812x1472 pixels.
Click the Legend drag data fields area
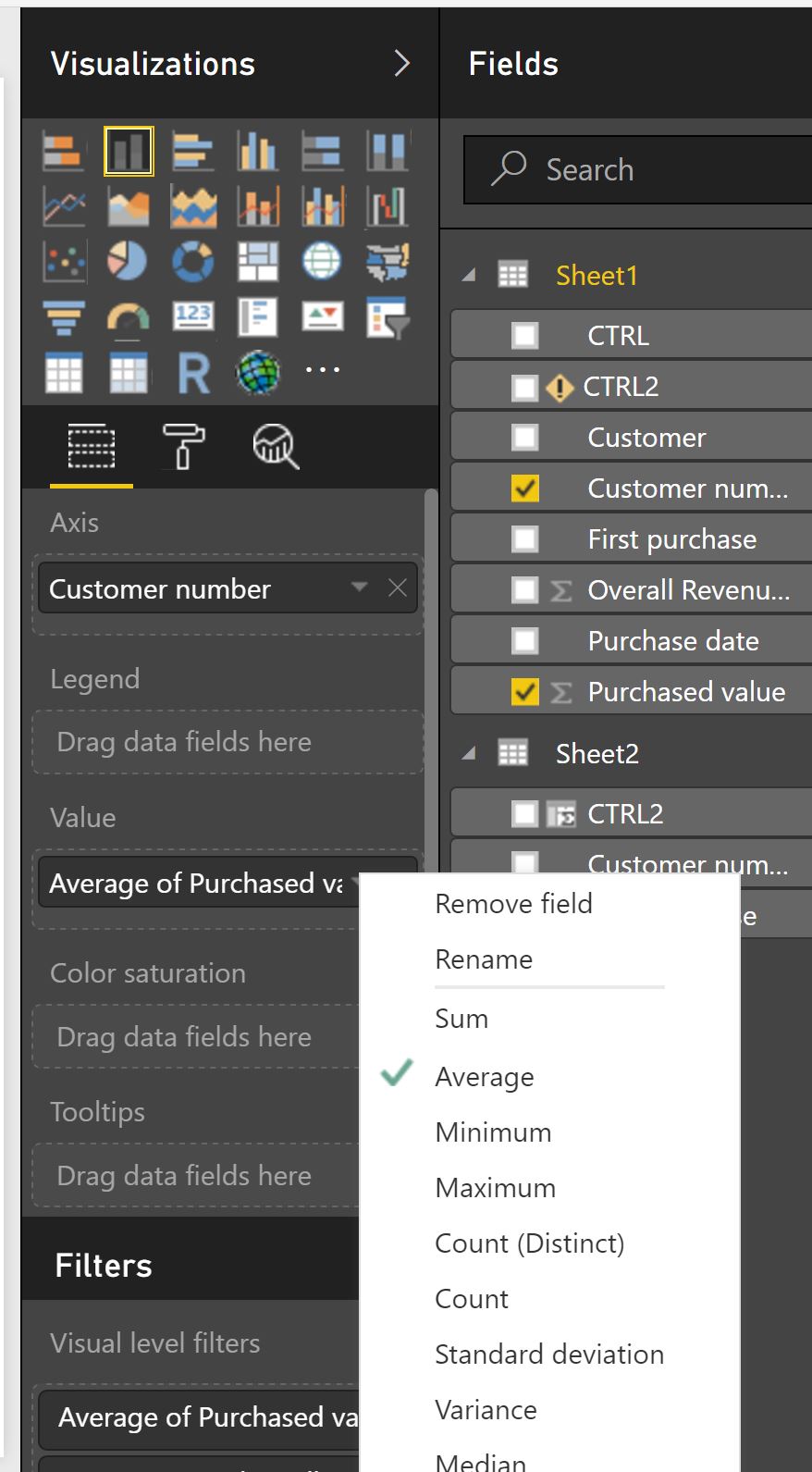click(x=228, y=742)
